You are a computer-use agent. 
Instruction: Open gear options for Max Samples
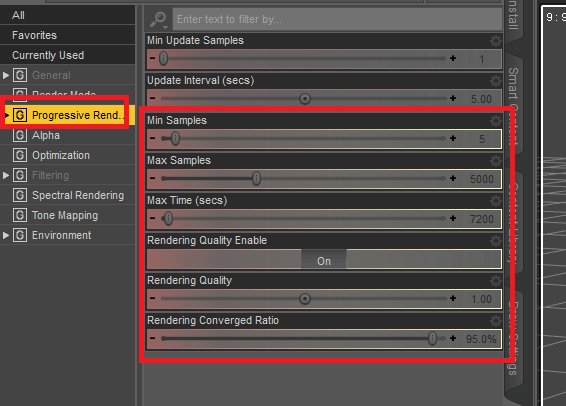496,161
